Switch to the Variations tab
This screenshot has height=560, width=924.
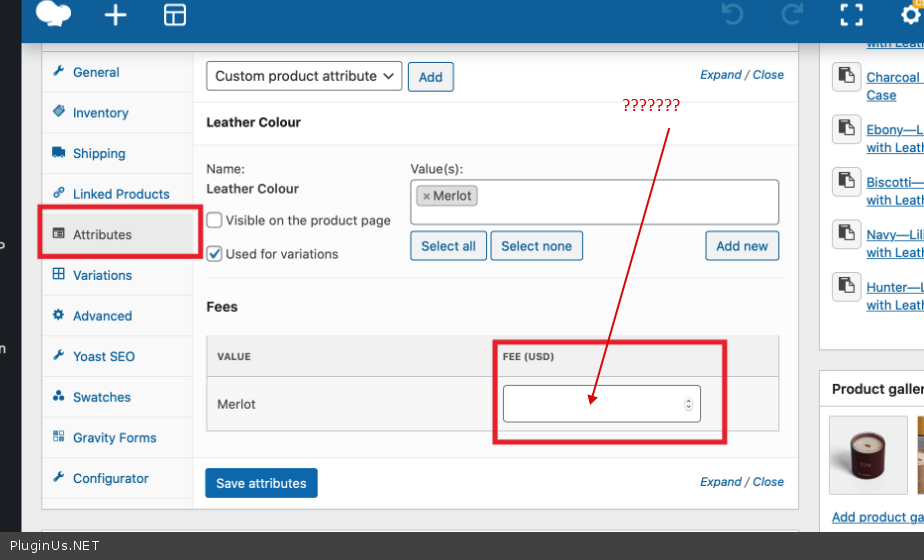(x=102, y=275)
